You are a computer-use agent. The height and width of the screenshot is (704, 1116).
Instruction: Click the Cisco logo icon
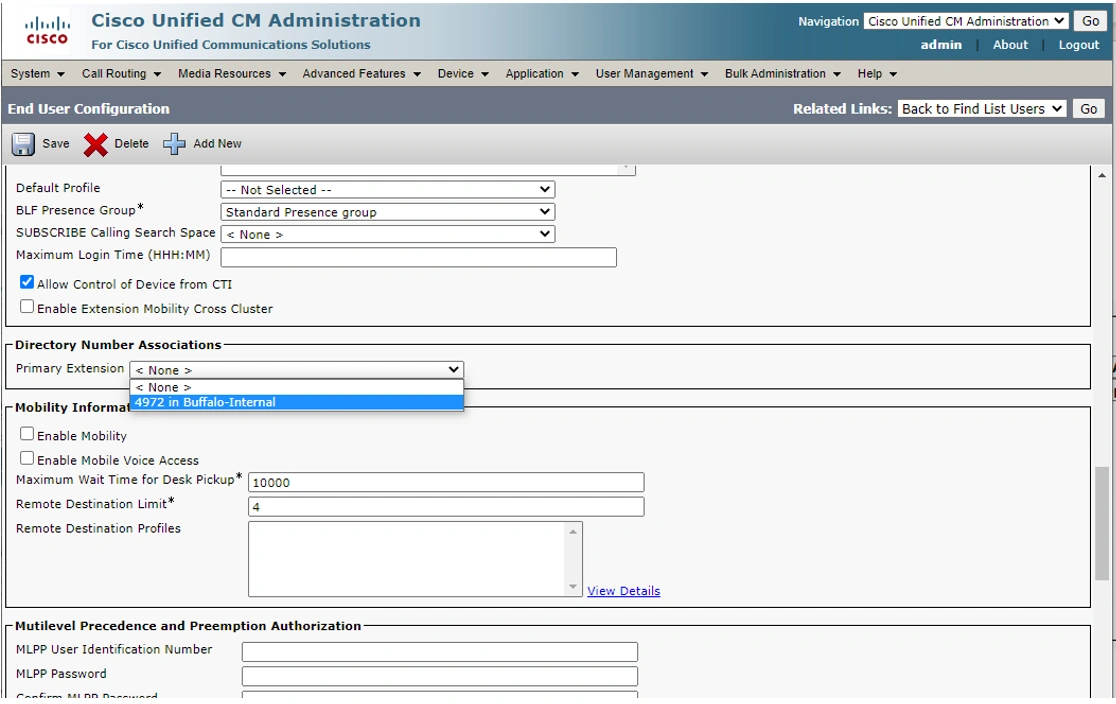(x=47, y=31)
